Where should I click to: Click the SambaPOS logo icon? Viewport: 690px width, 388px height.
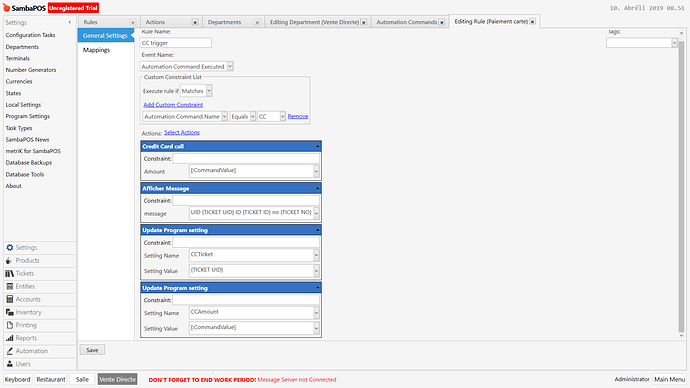pyautogui.click(x=6, y=7)
